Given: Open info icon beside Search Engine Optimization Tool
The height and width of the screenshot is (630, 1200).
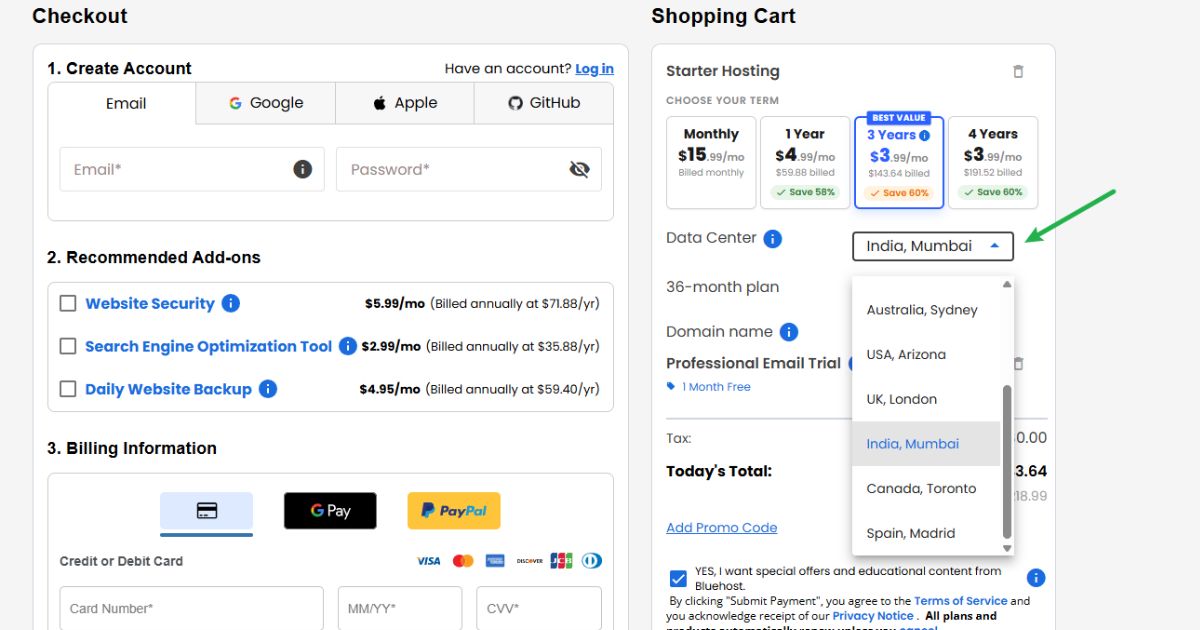Looking at the screenshot, I should [x=348, y=346].
